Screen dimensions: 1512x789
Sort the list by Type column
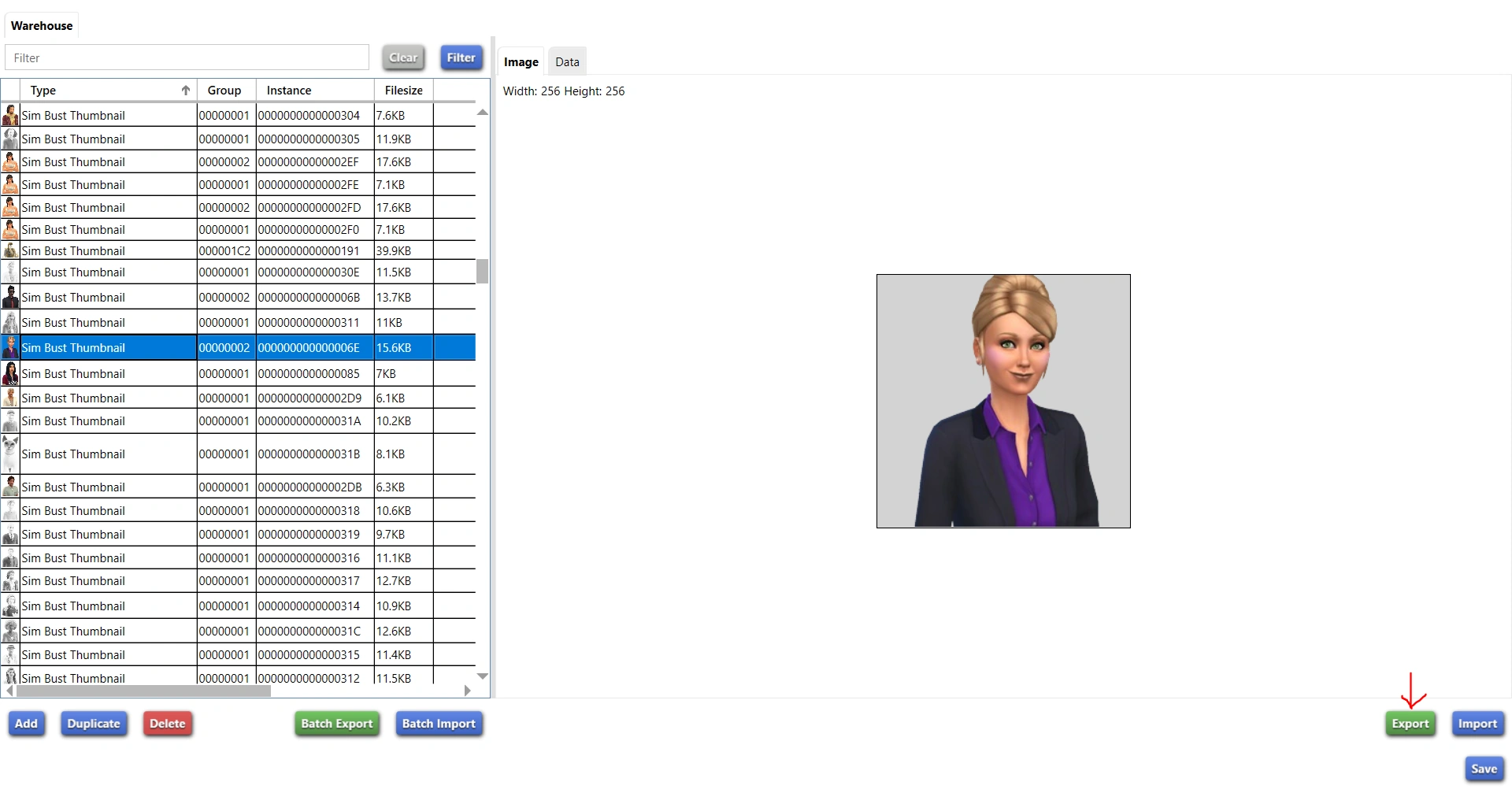(x=109, y=90)
